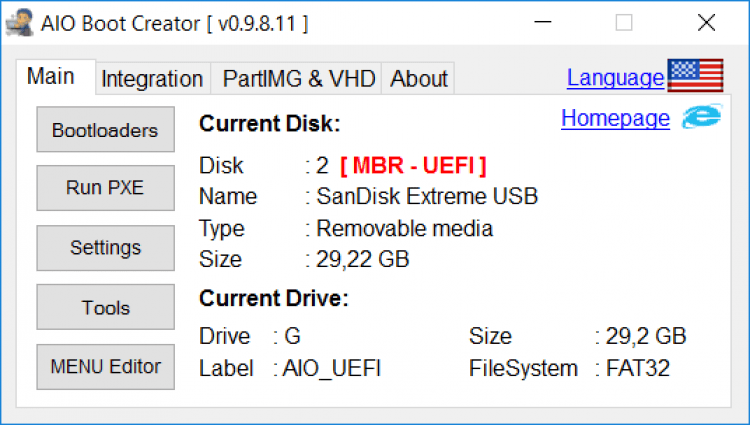
Task: Click the AIO Boot Creator title bar icon
Action: 18,22
